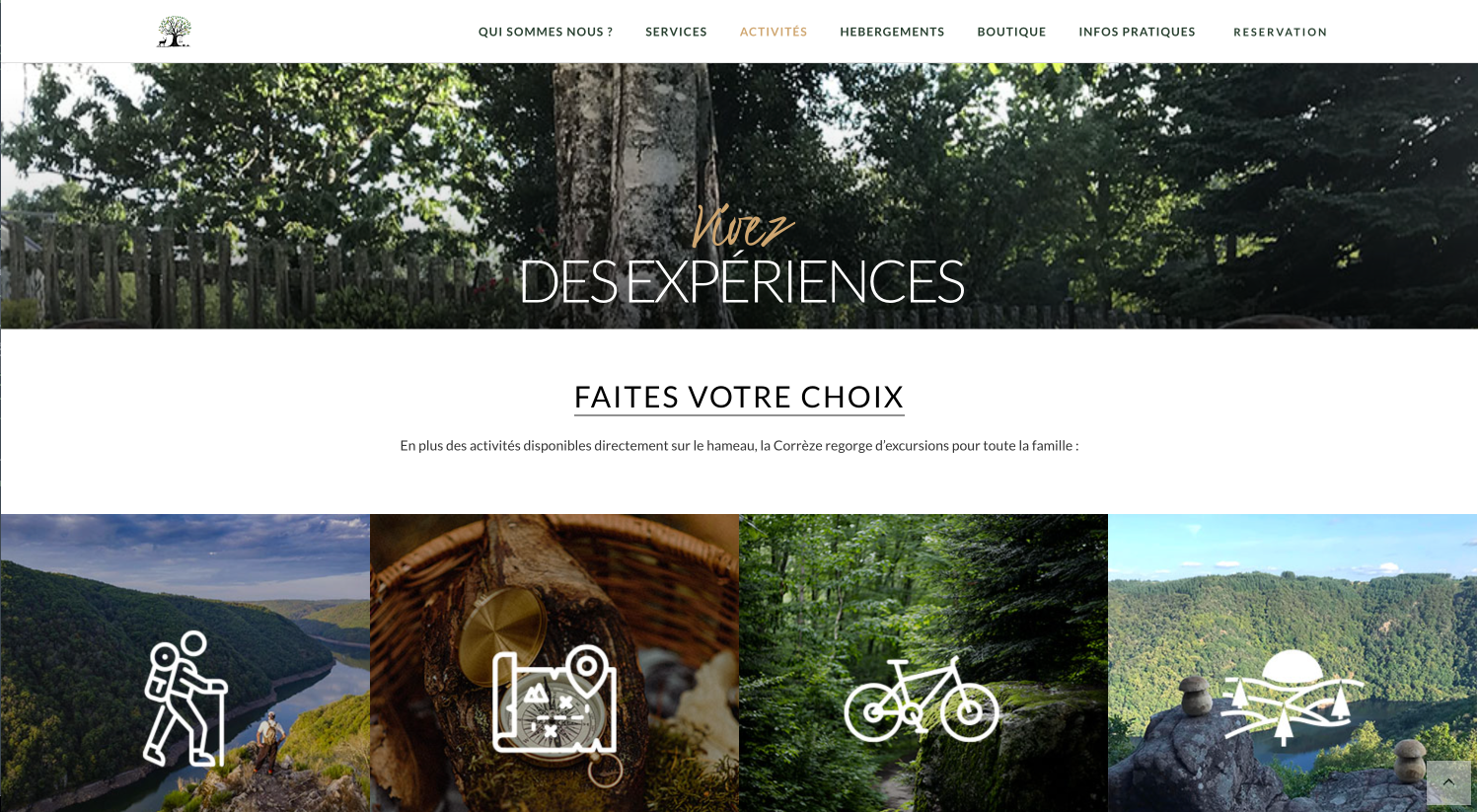Click the tree logo in header

tap(174, 32)
